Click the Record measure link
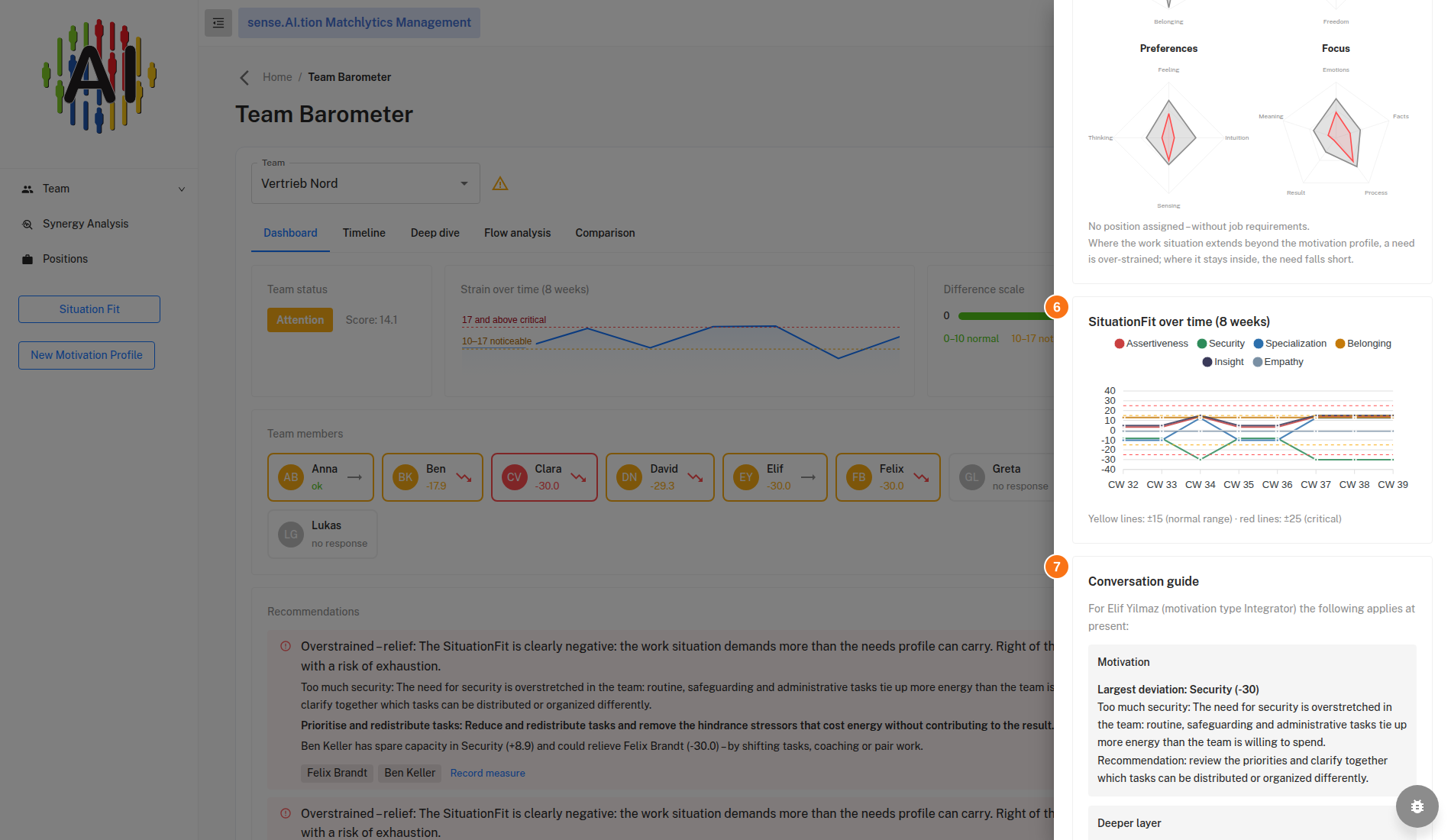This screenshot has width=1451, height=840. [487, 773]
